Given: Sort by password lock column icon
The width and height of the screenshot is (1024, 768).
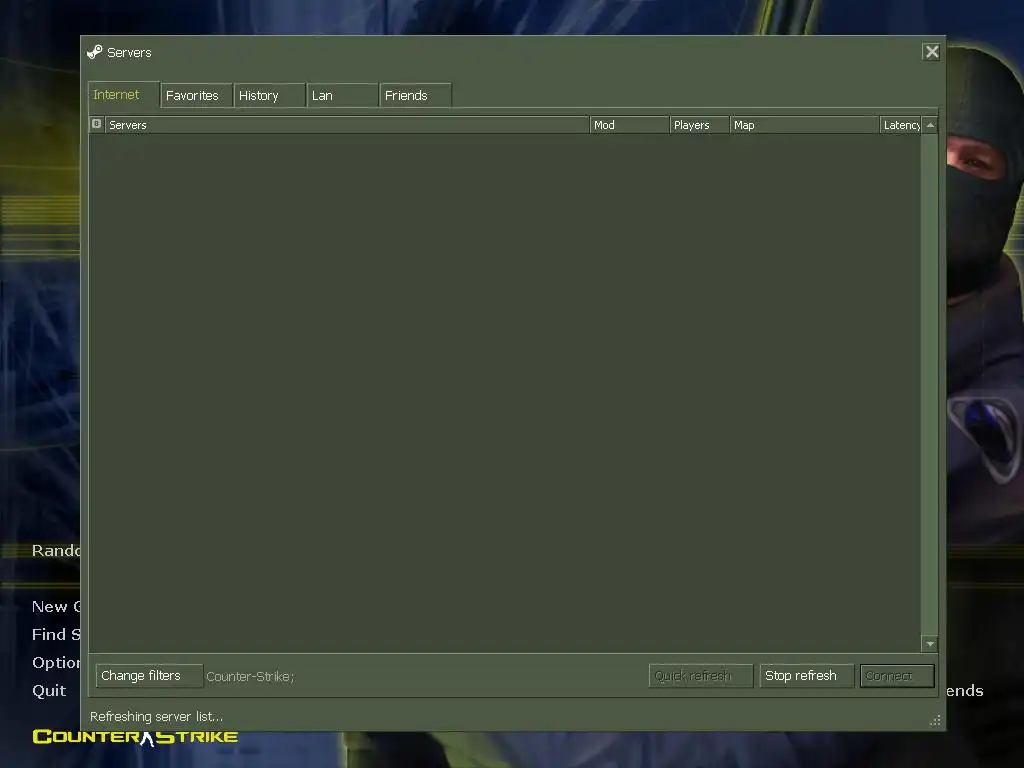Looking at the screenshot, I should [97, 124].
